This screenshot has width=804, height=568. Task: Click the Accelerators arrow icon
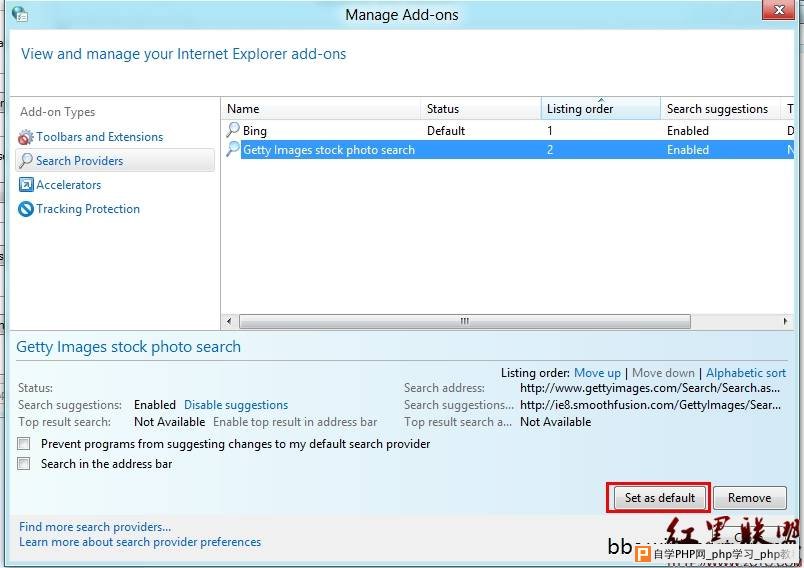(26, 185)
